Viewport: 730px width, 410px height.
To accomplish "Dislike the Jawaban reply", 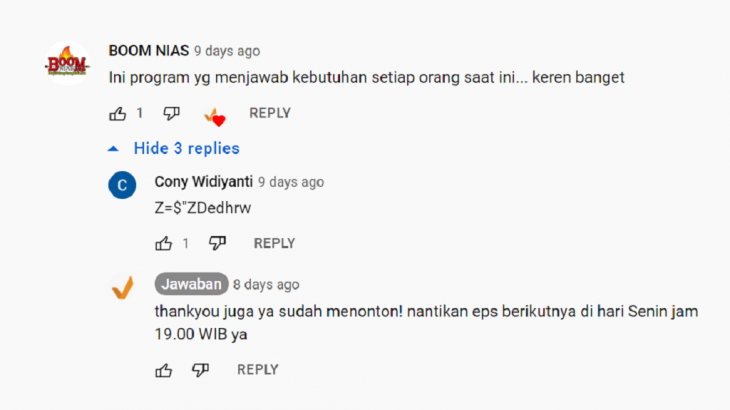I will (x=201, y=370).
